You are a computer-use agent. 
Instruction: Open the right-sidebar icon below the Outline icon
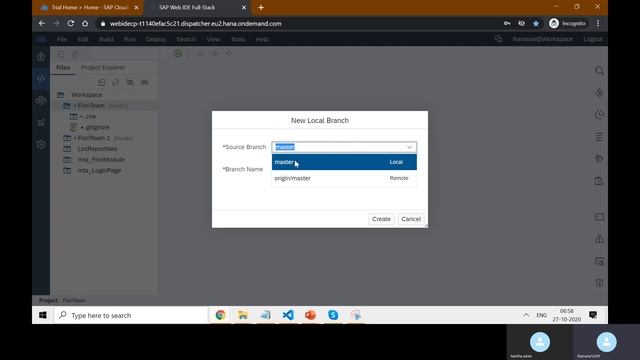pyautogui.click(x=599, y=158)
